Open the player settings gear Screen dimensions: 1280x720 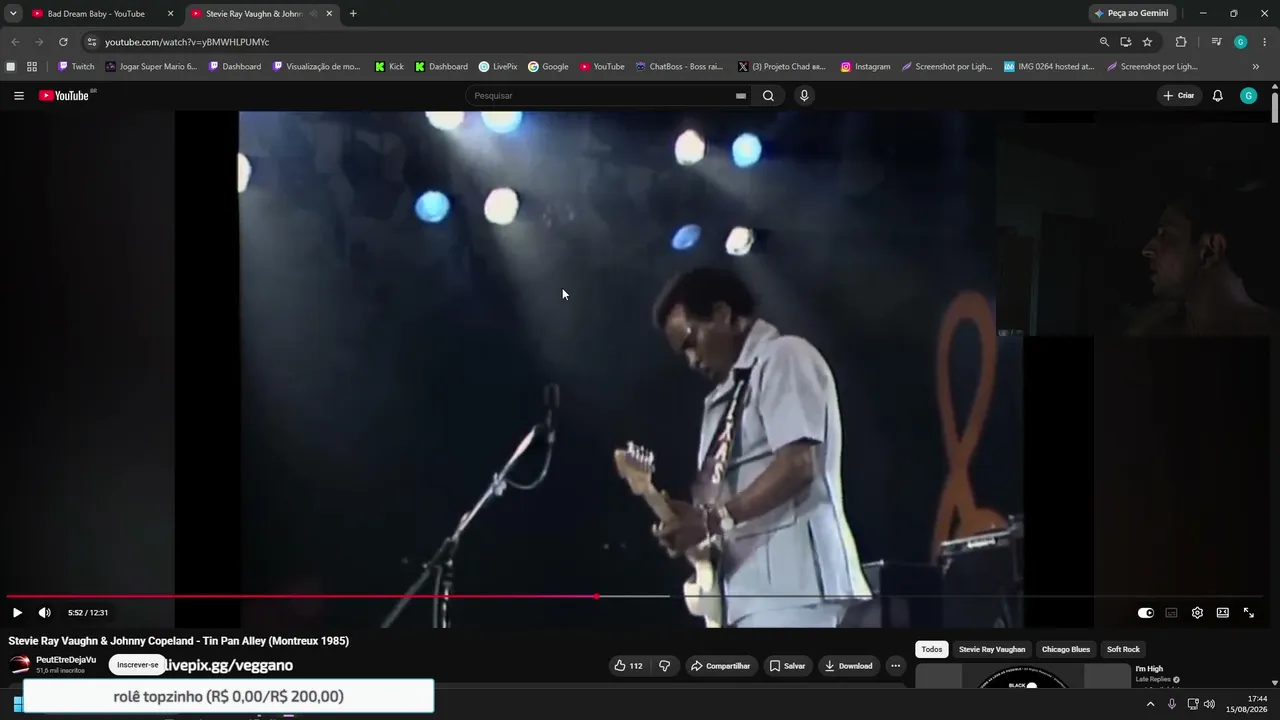coord(1197,613)
